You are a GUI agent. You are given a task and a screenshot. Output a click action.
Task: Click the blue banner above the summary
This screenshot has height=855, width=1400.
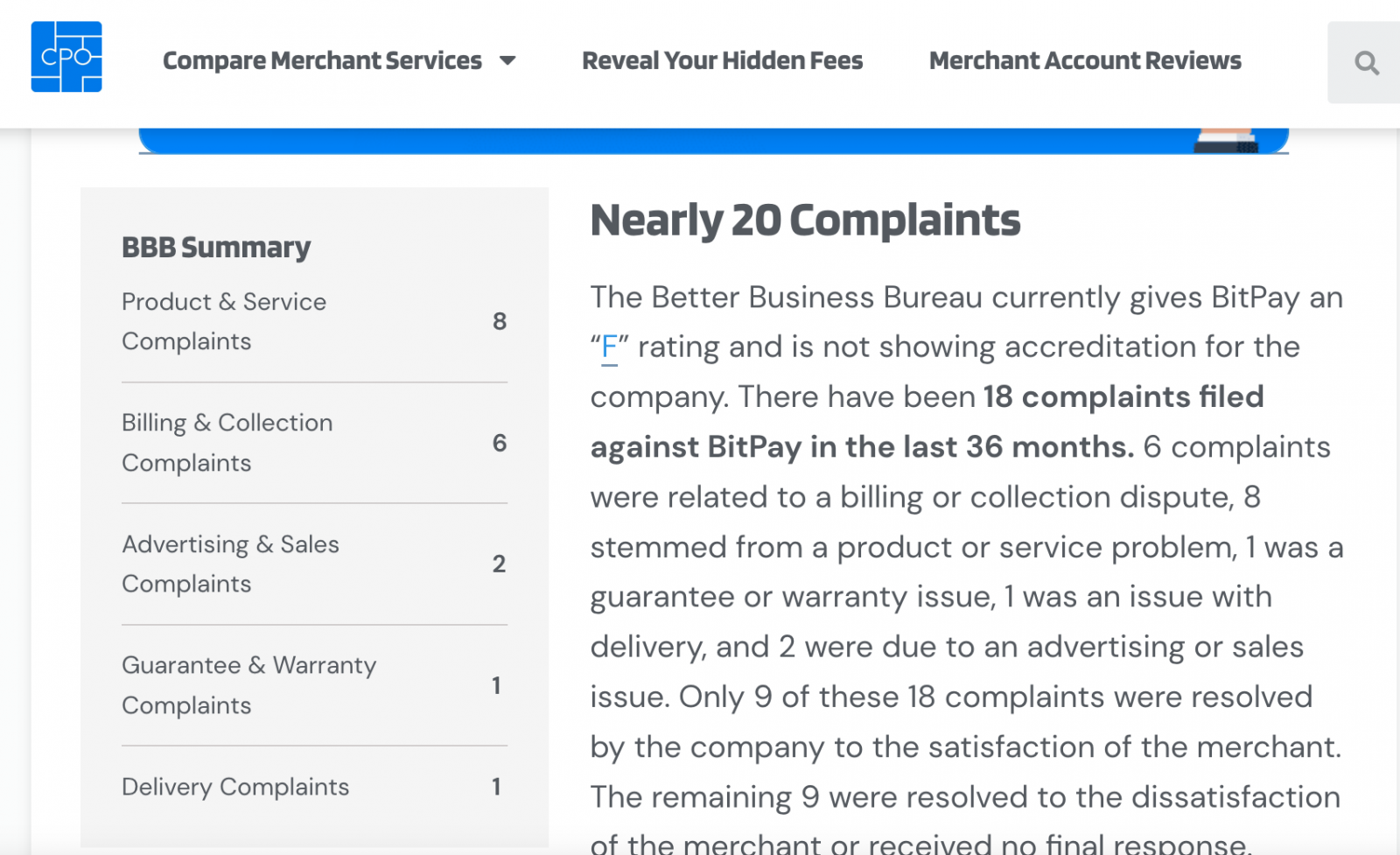point(713,141)
